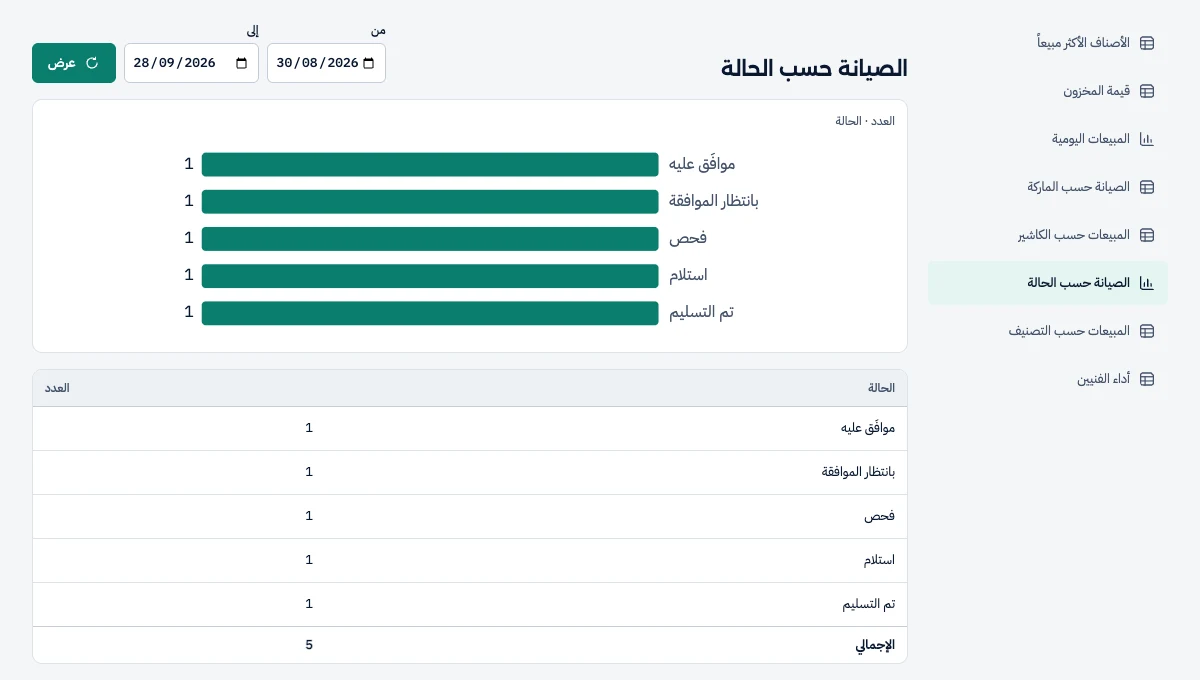The height and width of the screenshot is (680, 1200).
Task: Click the total count value 5
Action: (309, 645)
